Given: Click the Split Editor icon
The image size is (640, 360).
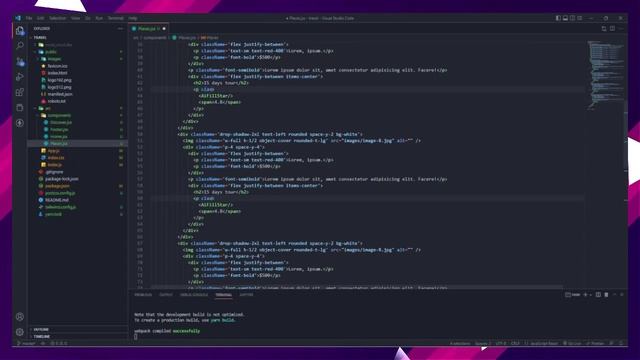Looking at the screenshot, I should pyautogui.click(x=612, y=29).
